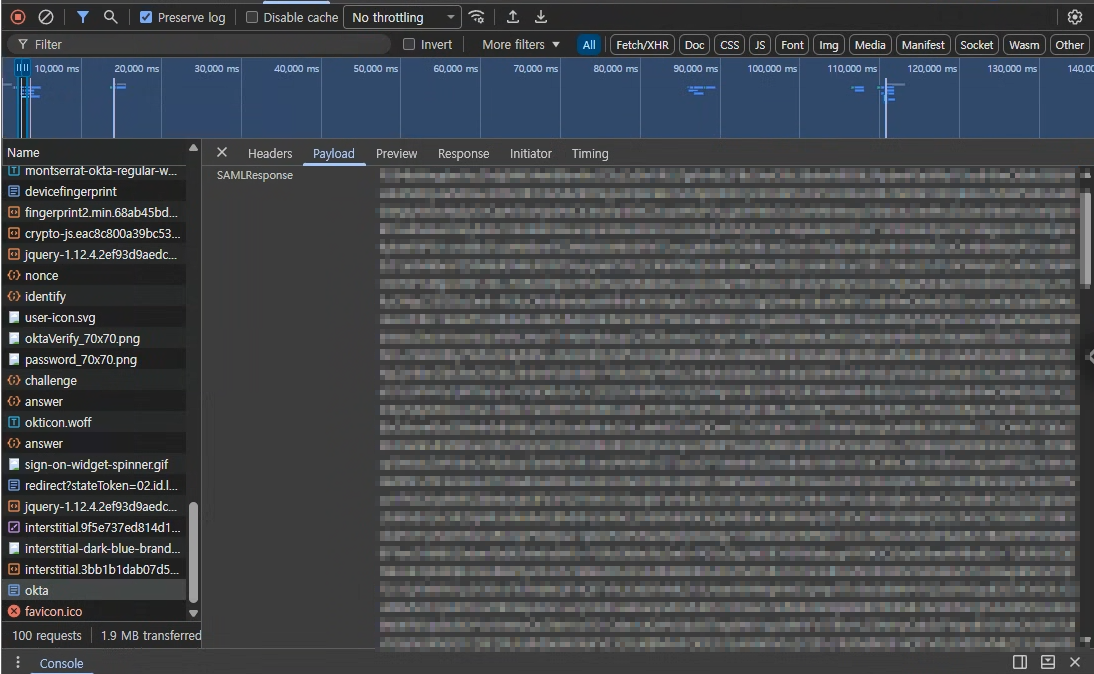Filter by Media requests
Image resolution: width=1094 pixels, height=674 pixels.
pyautogui.click(x=870, y=45)
